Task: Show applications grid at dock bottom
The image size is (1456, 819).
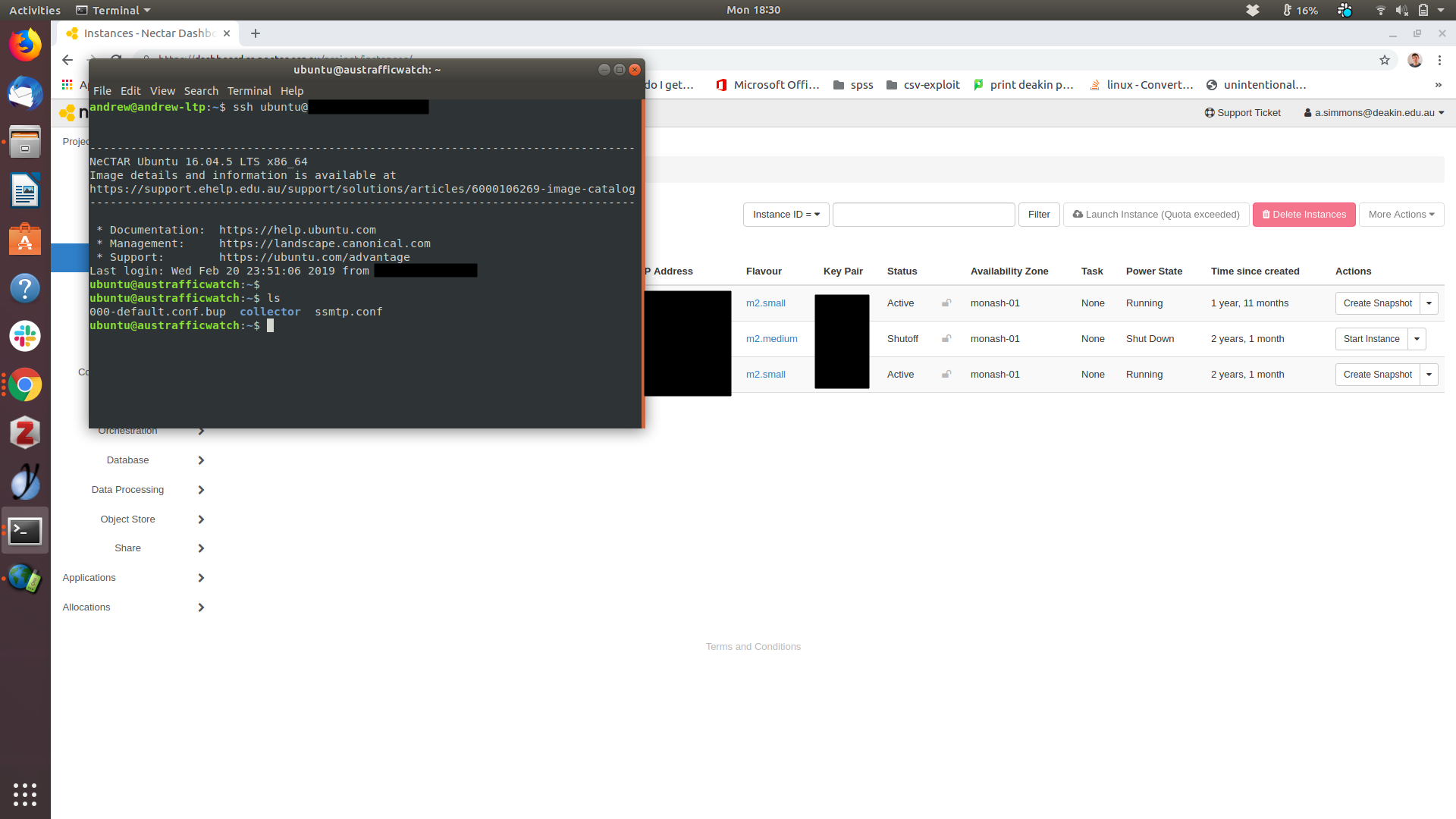Action: pyautogui.click(x=25, y=794)
